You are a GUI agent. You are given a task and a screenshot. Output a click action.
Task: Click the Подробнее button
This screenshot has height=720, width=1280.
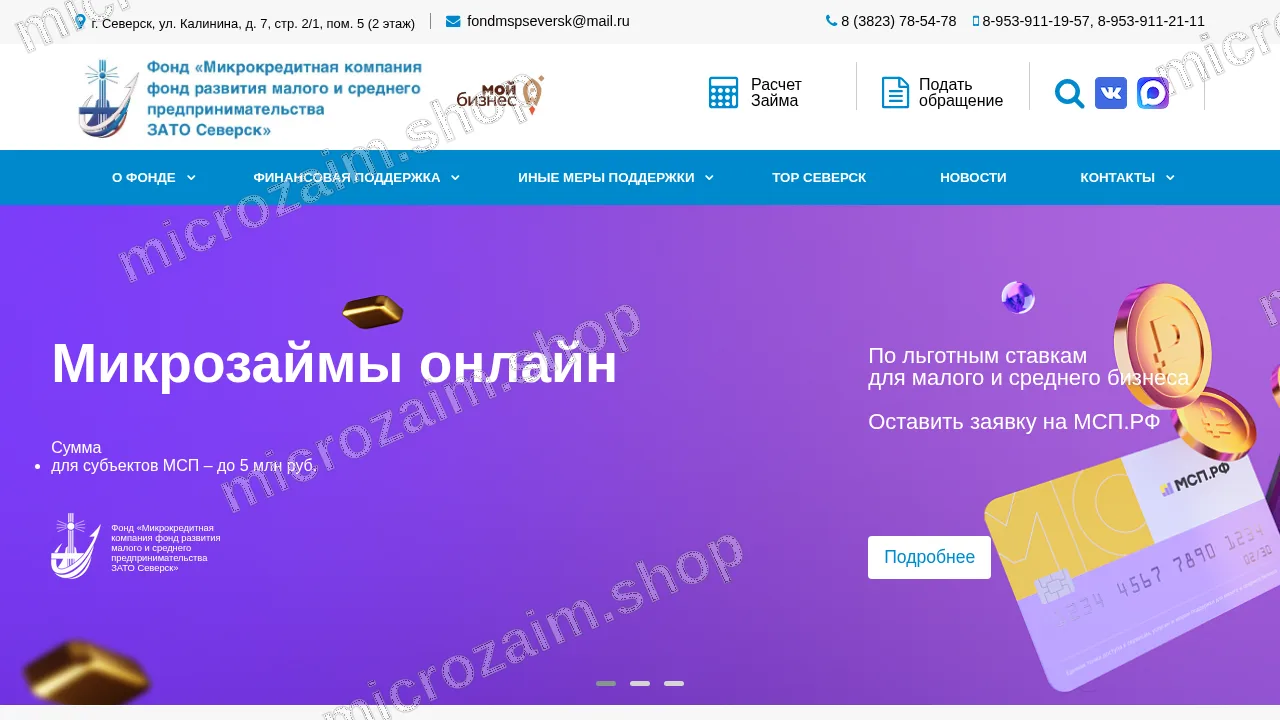point(929,557)
